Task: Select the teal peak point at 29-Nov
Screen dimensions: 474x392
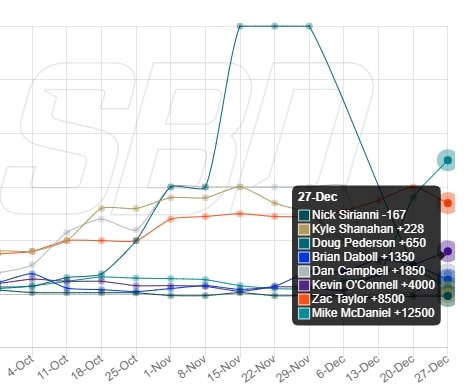Action: pyautogui.click(x=309, y=26)
